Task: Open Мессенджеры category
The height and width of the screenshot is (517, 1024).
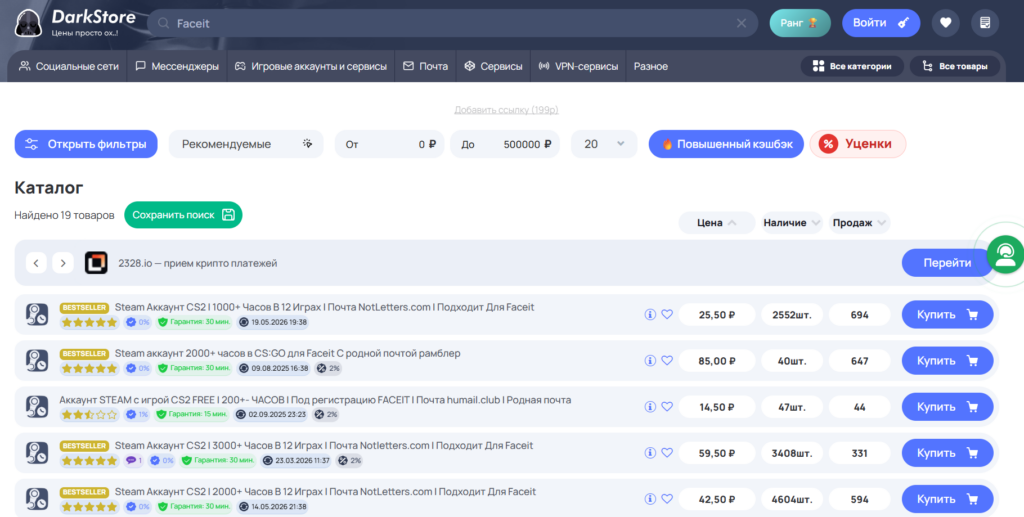Action: click(177, 66)
